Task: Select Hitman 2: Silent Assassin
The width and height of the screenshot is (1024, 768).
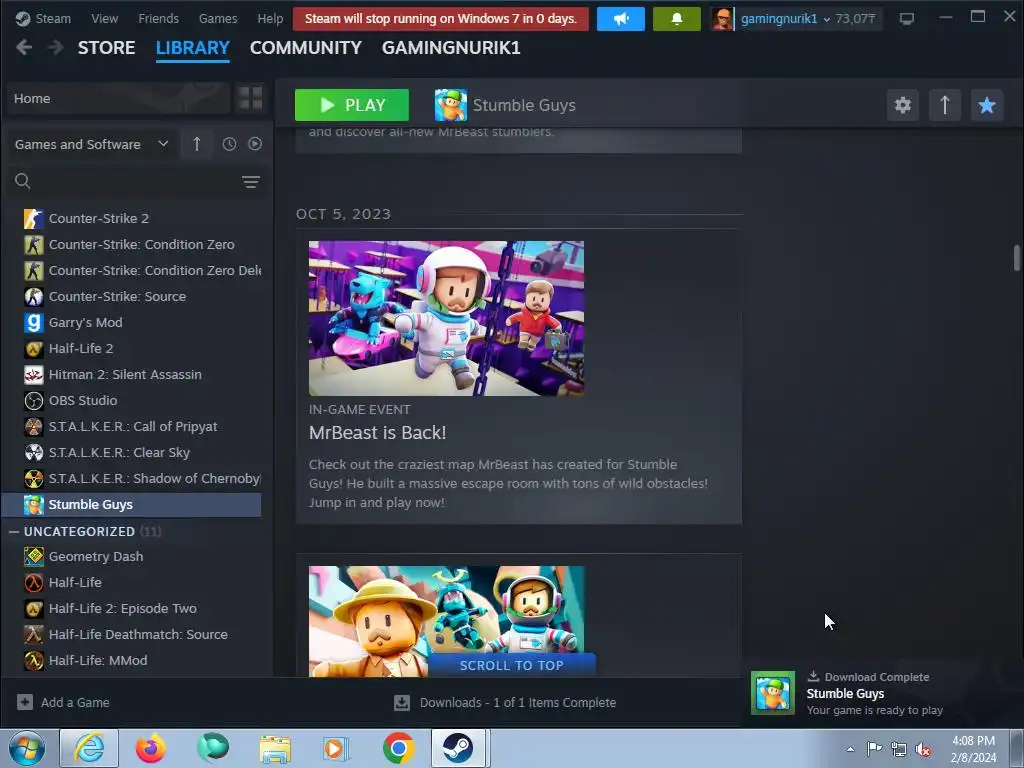Action: [125, 375]
